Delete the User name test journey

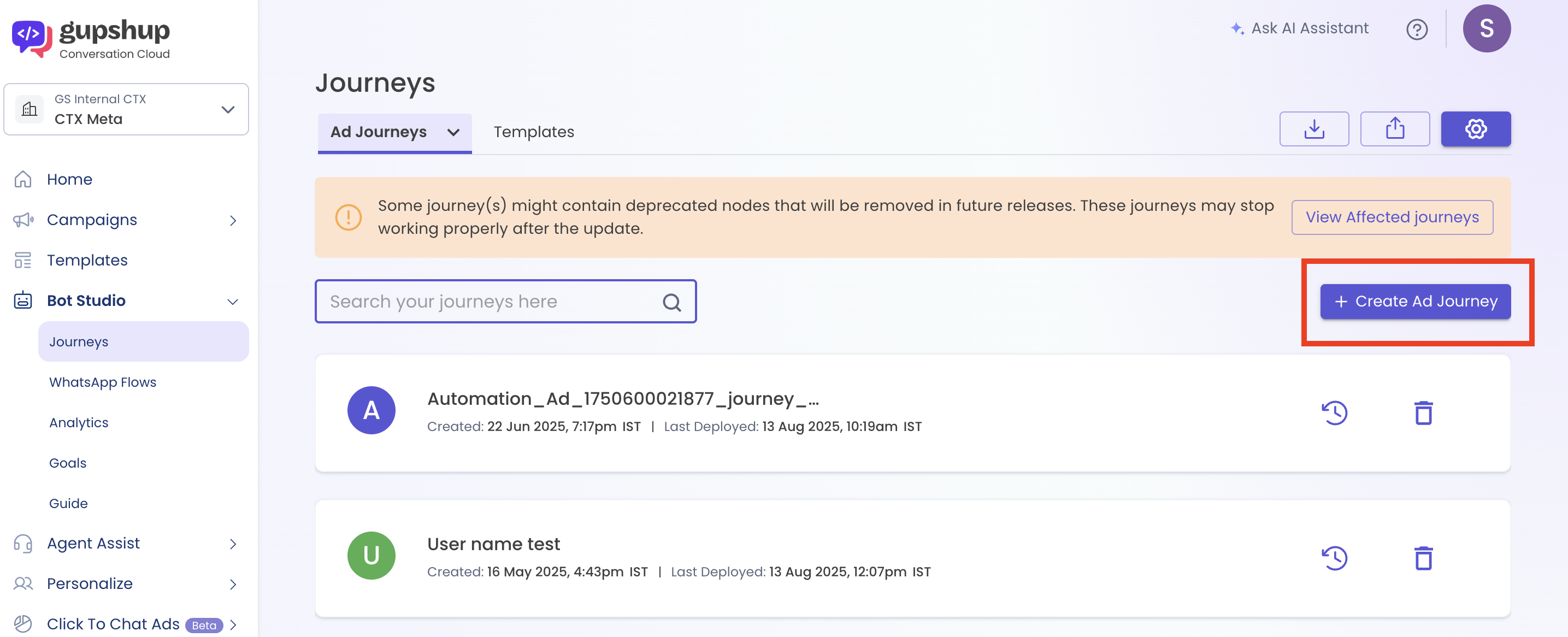(x=1423, y=558)
